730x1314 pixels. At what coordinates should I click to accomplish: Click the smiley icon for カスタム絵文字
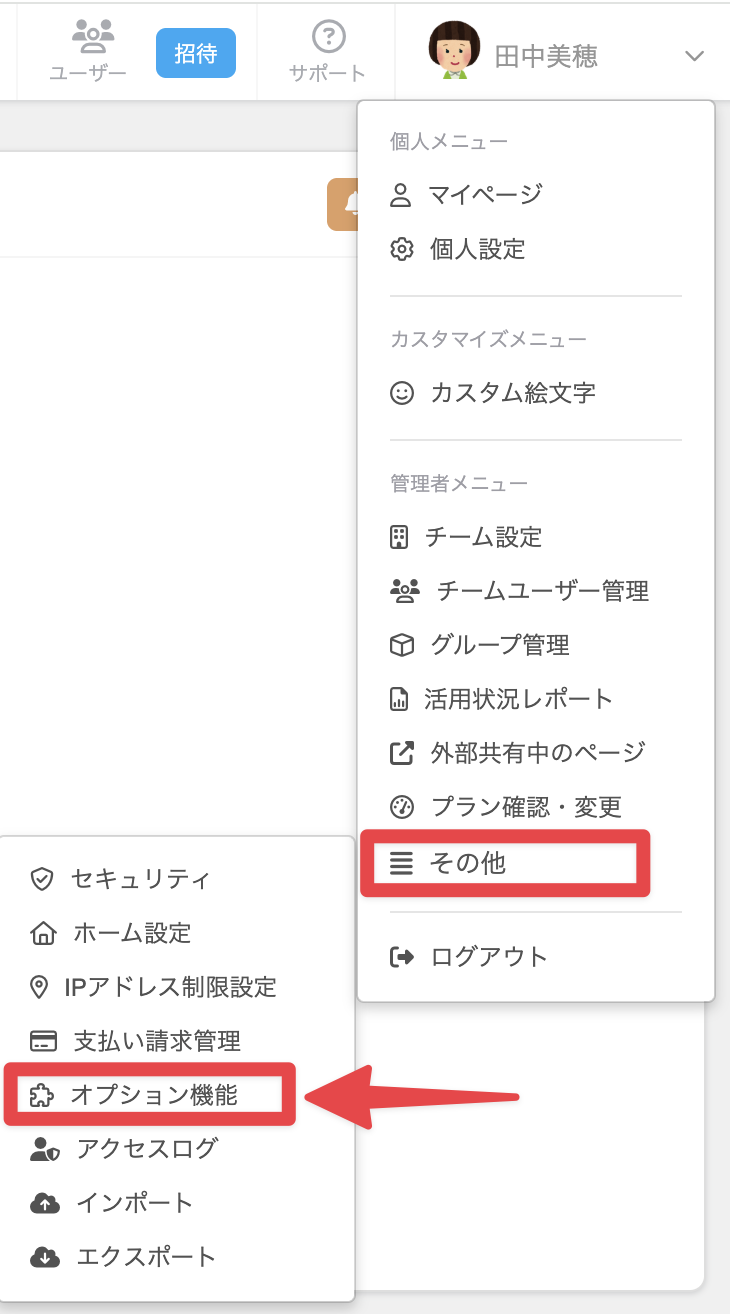point(401,393)
